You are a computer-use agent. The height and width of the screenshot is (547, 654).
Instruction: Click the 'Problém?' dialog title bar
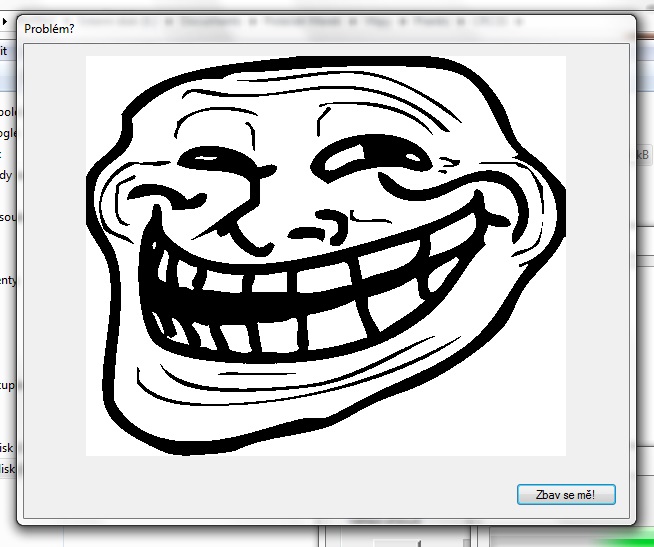326,28
